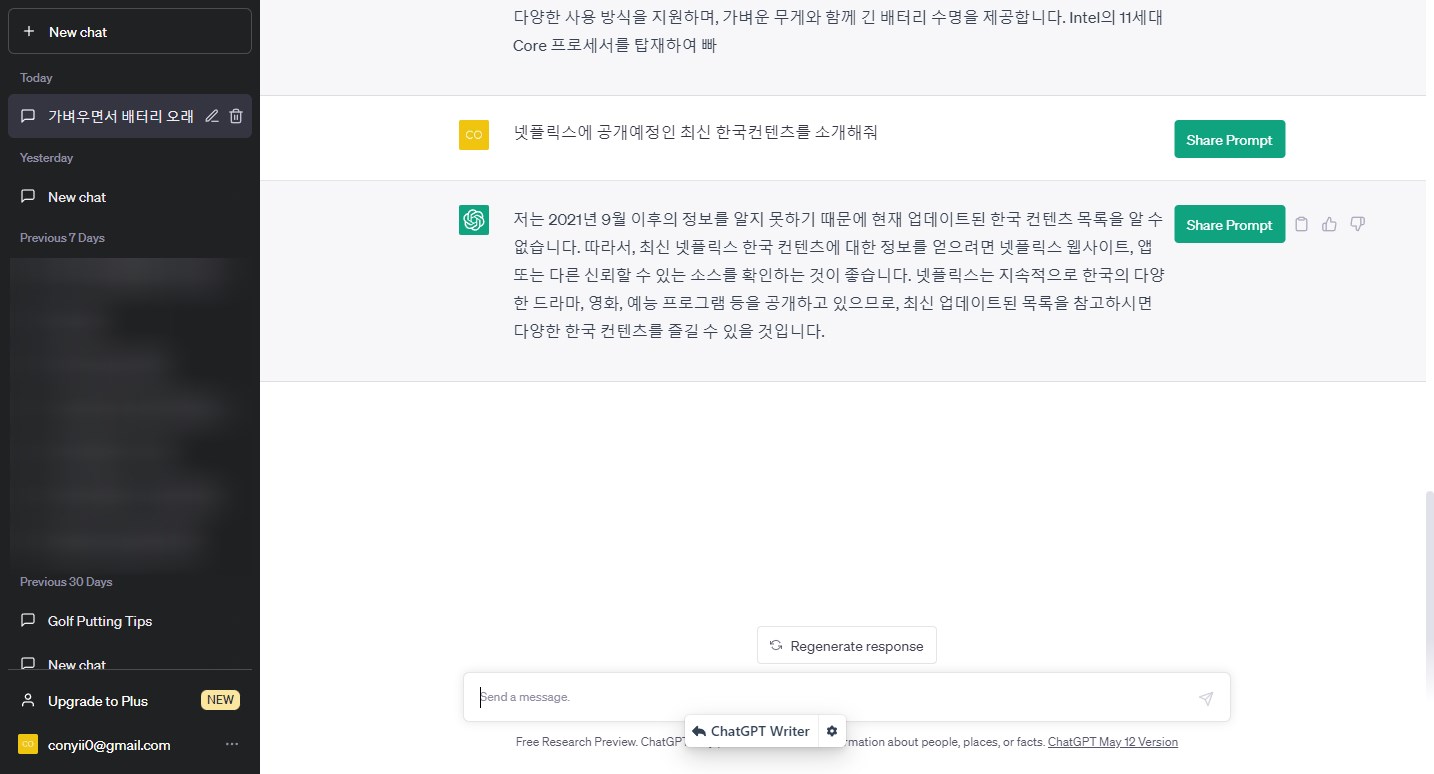This screenshot has width=1434, height=774.
Task: Select yesterday's "New chat" conversation
Action: coord(76,197)
